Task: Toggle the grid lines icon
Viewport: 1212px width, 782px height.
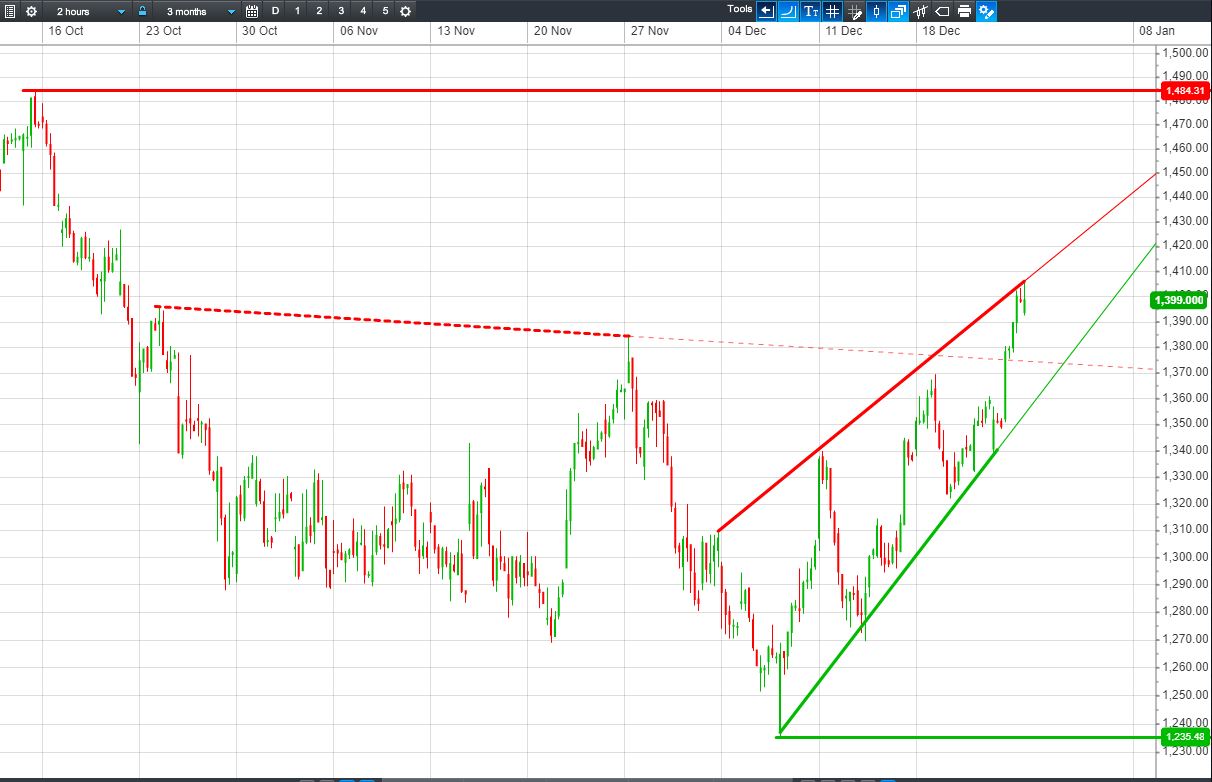Action: 832,11
